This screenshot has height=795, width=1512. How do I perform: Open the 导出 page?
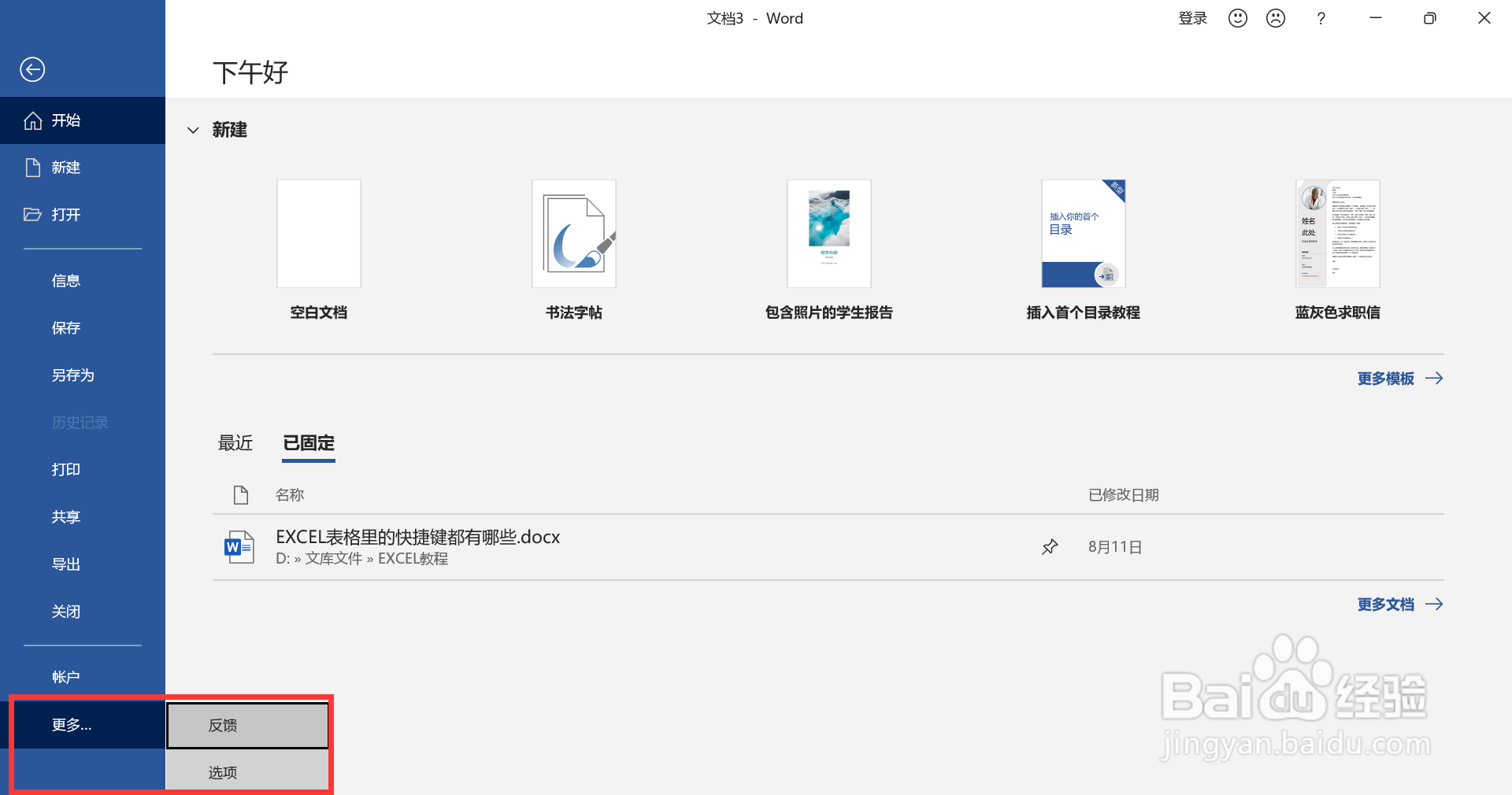[x=83, y=564]
